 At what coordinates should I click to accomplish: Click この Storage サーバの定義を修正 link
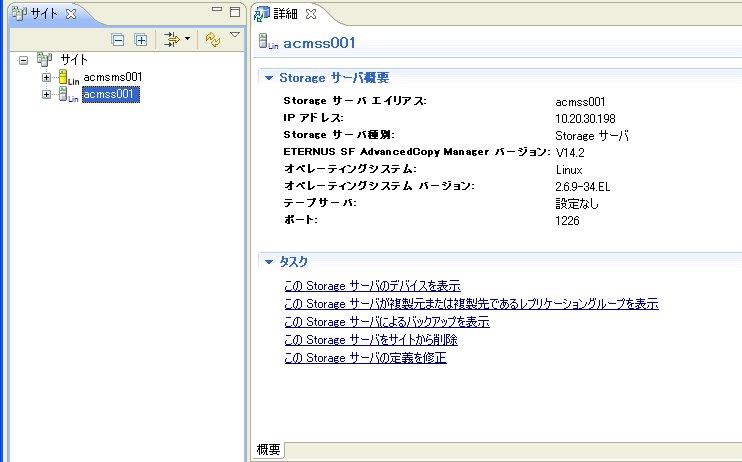[x=365, y=358]
